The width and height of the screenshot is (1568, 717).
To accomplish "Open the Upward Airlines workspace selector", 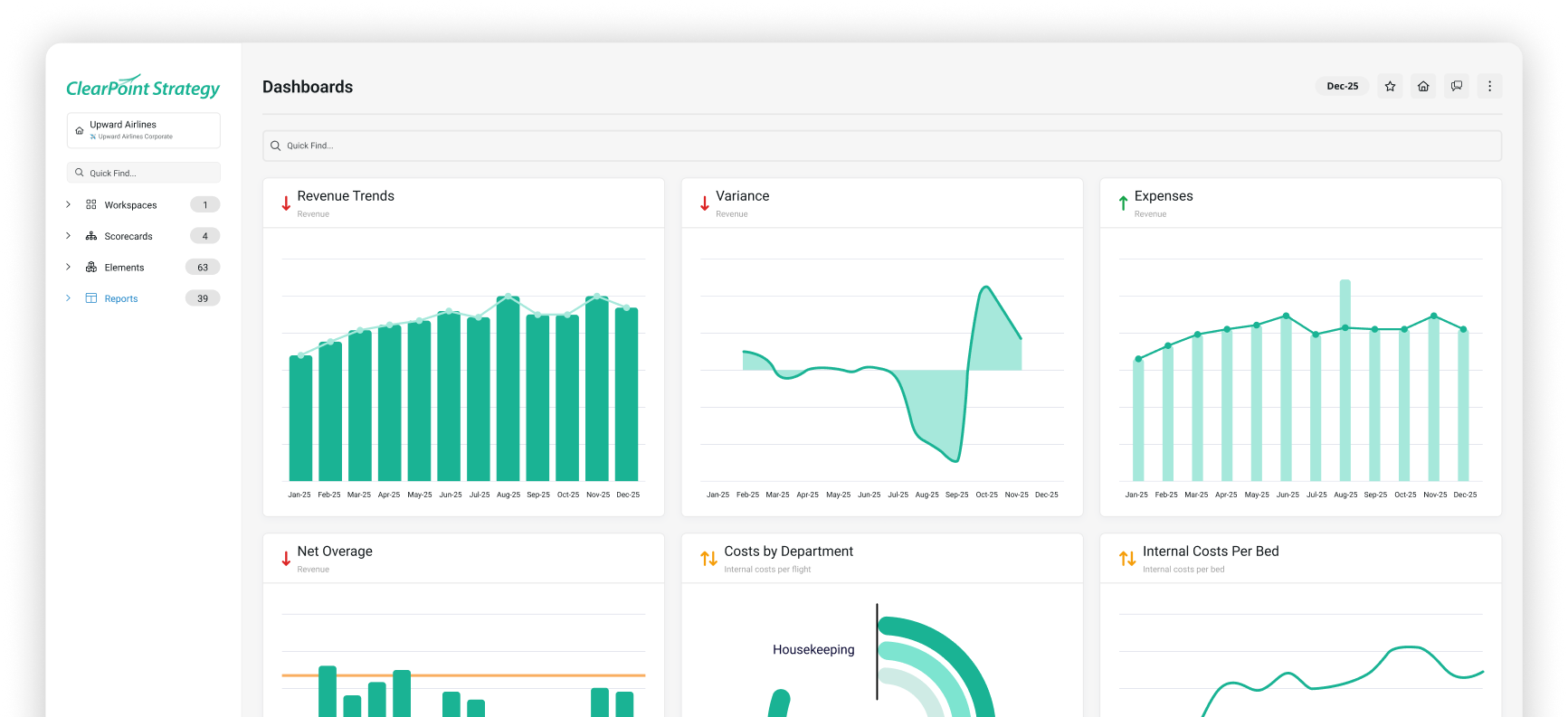I will click(144, 130).
